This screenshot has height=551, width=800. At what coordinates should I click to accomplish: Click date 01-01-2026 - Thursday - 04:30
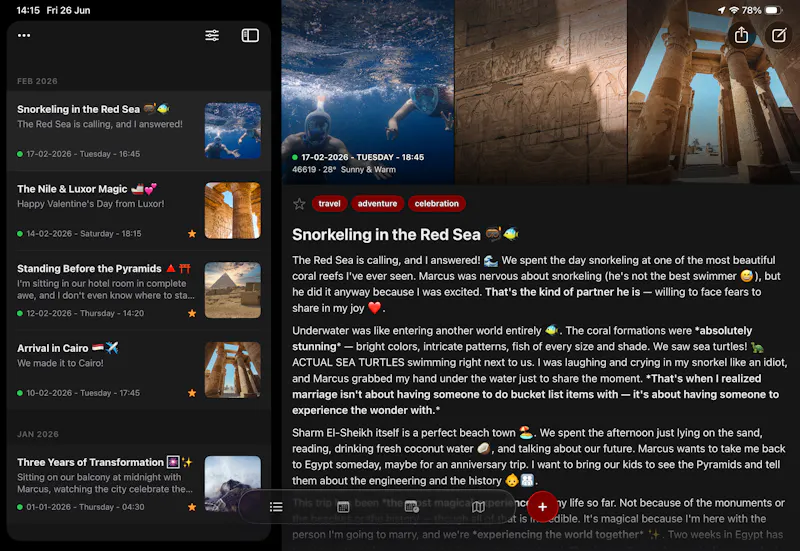[85, 507]
